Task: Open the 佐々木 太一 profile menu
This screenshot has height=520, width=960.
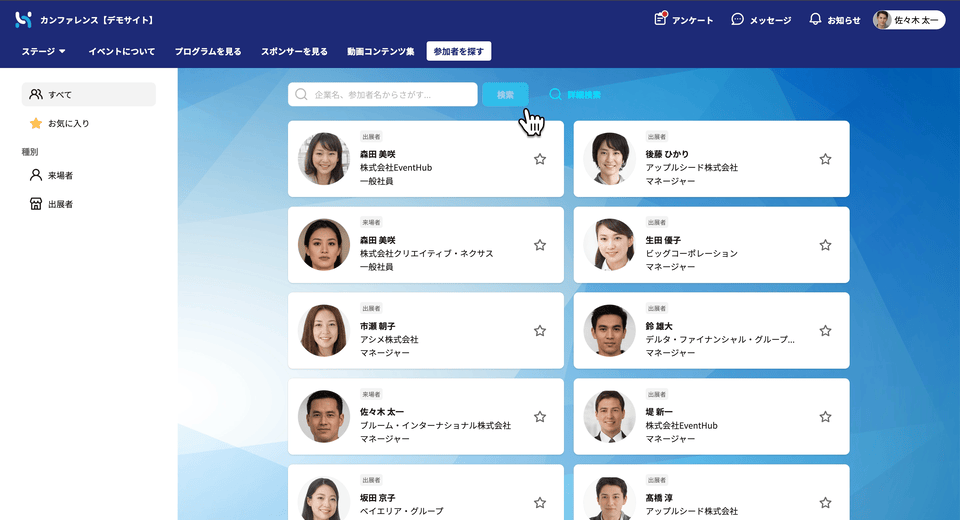Action: tap(909, 20)
